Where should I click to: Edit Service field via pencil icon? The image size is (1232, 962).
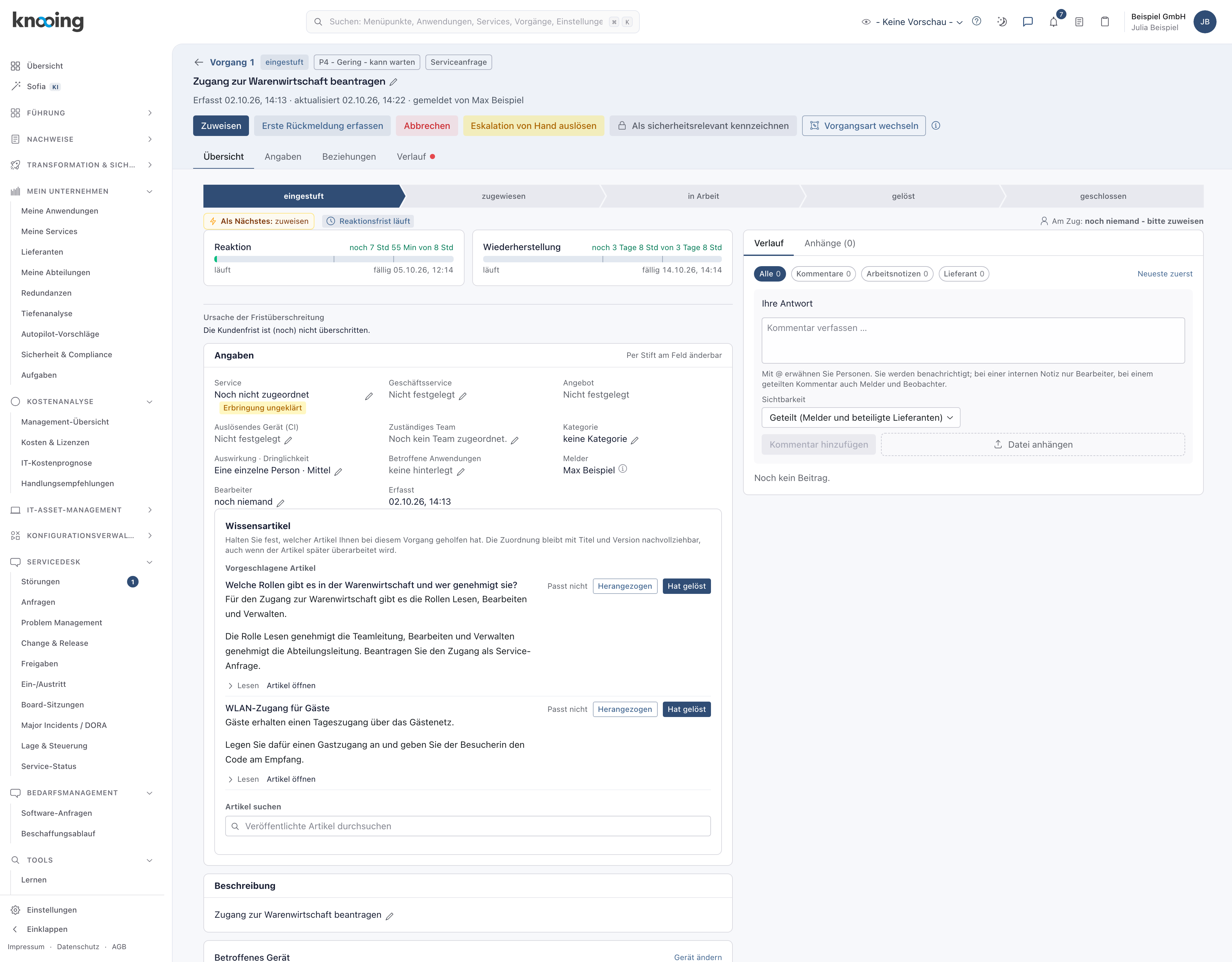(x=369, y=396)
